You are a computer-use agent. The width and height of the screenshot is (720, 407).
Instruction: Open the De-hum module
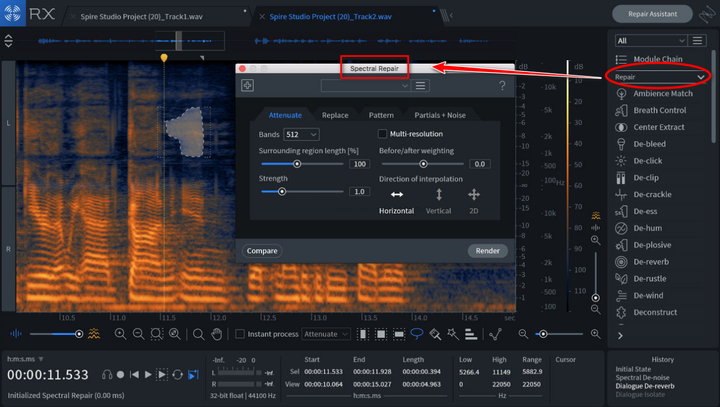click(647, 228)
